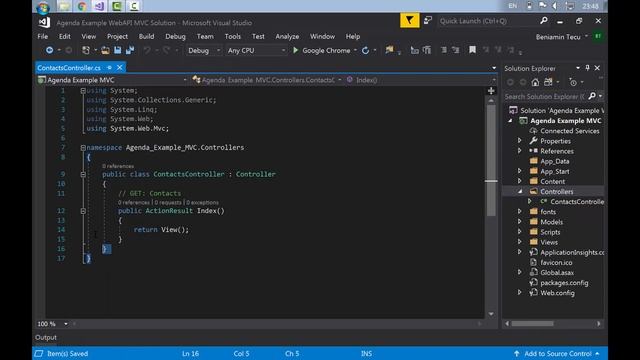Click Add to Source Control
Image resolution: width=640 pixels, height=360 pixels.
(x=558, y=353)
